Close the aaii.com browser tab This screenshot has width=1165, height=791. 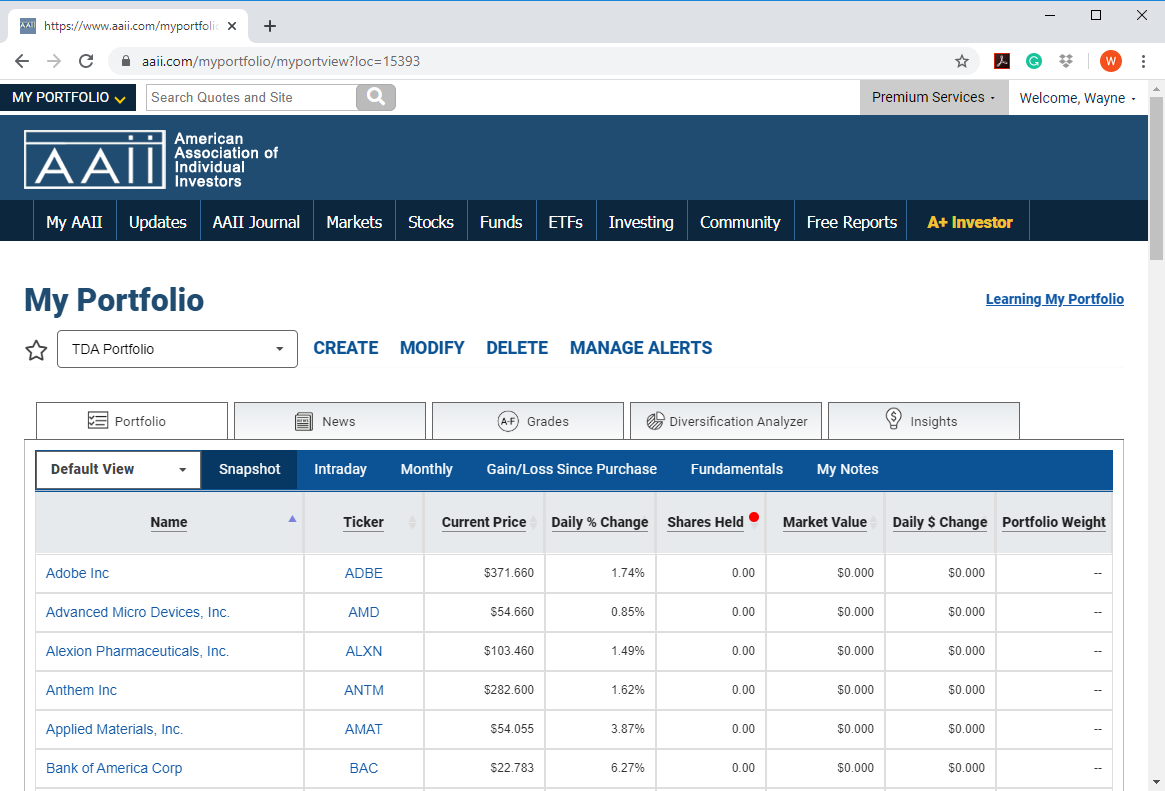coord(232,26)
